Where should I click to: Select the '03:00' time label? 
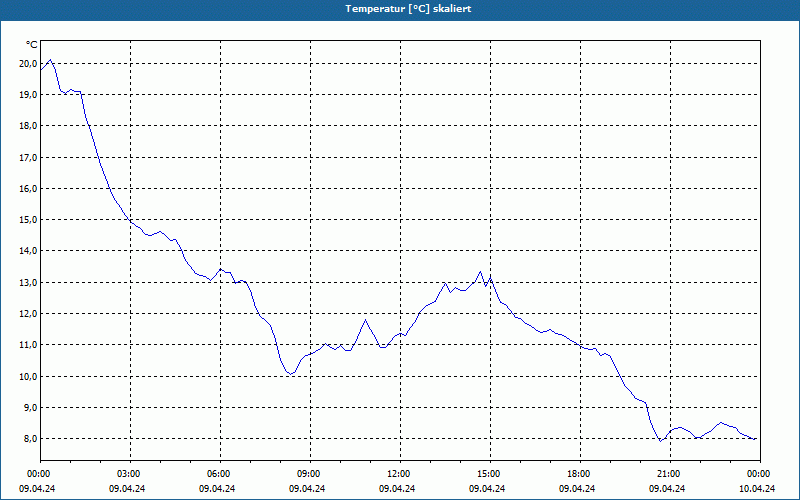(130, 474)
